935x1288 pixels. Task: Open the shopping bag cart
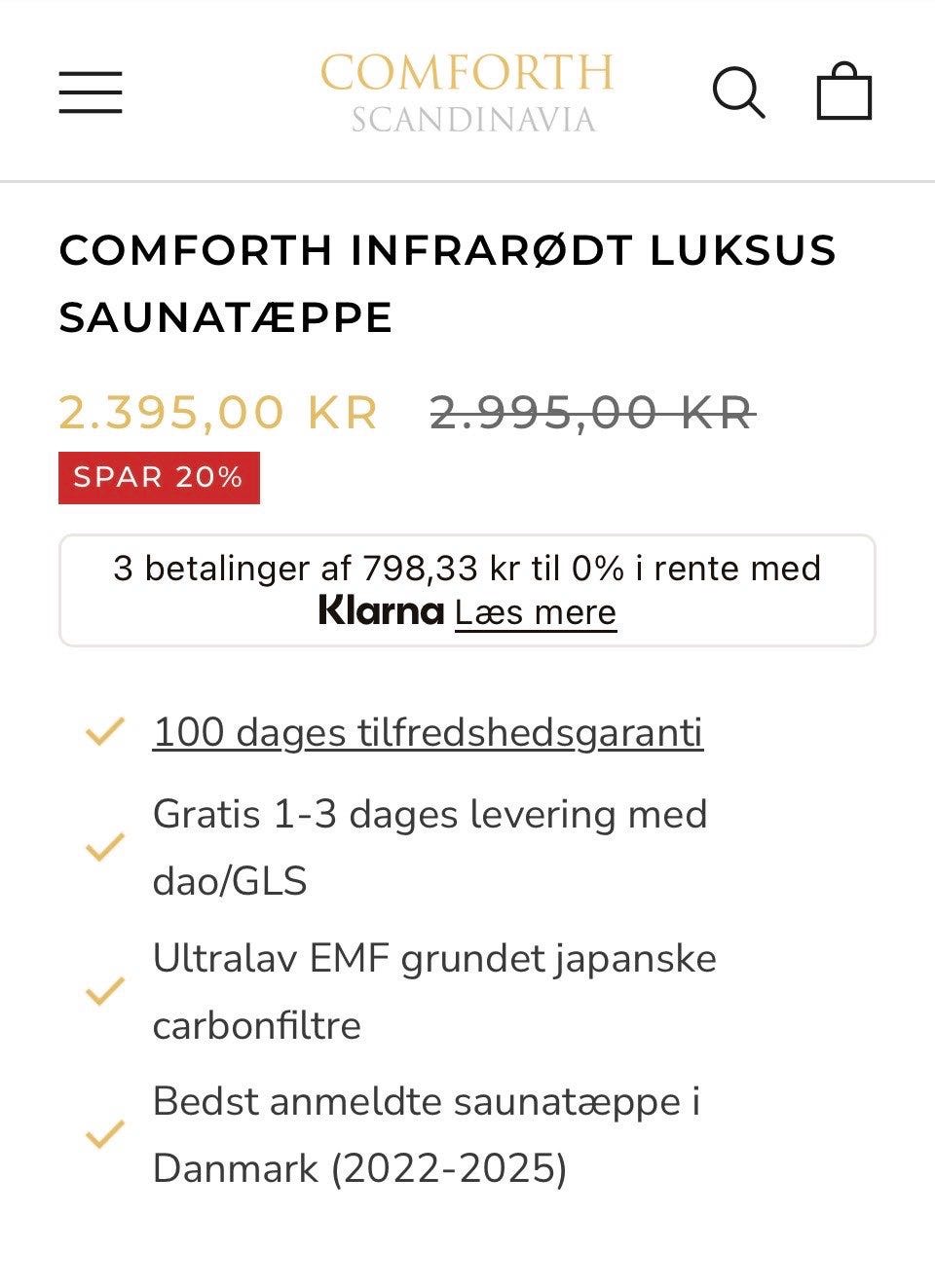coord(843,92)
